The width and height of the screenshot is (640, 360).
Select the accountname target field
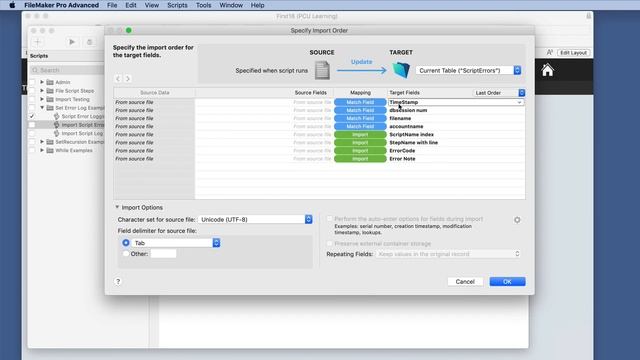click(406, 127)
